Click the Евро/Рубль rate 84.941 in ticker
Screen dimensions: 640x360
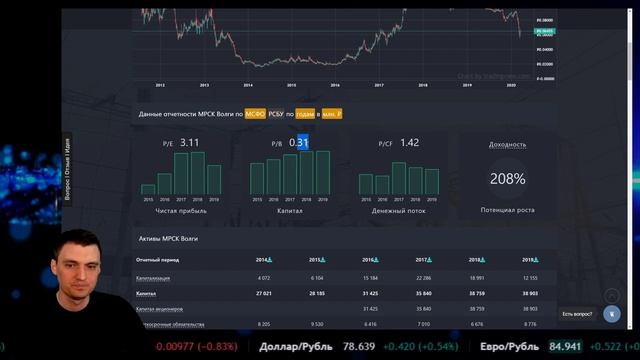pos(565,347)
